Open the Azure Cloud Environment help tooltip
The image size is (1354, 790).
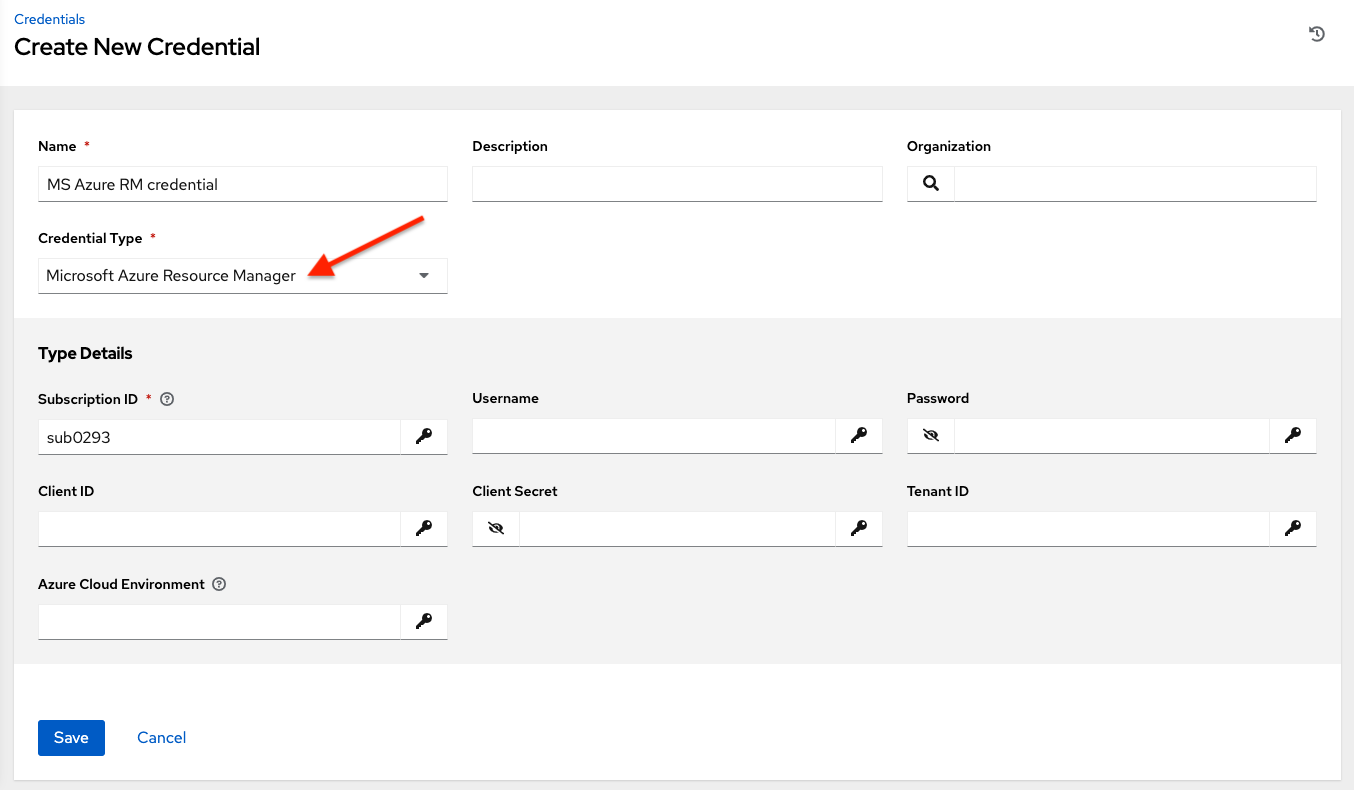point(218,584)
